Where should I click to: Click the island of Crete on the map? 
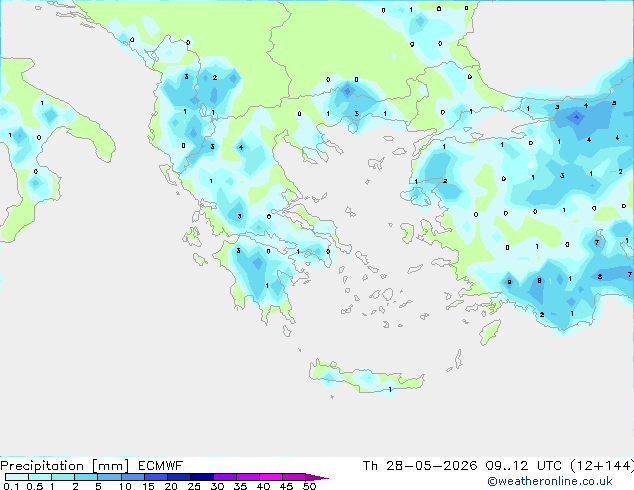click(x=367, y=378)
